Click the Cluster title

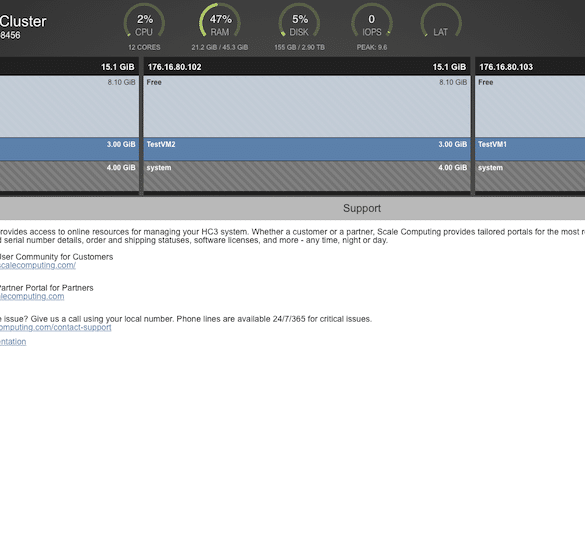tap(23, 21)
